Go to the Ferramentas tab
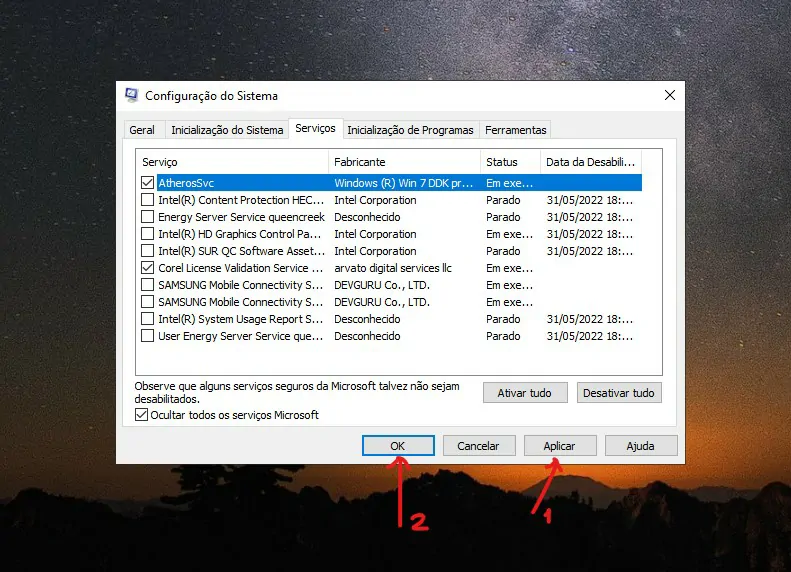The width and height of the screenshot is (791, 572). pyautogui.click(x=516, y=130)
